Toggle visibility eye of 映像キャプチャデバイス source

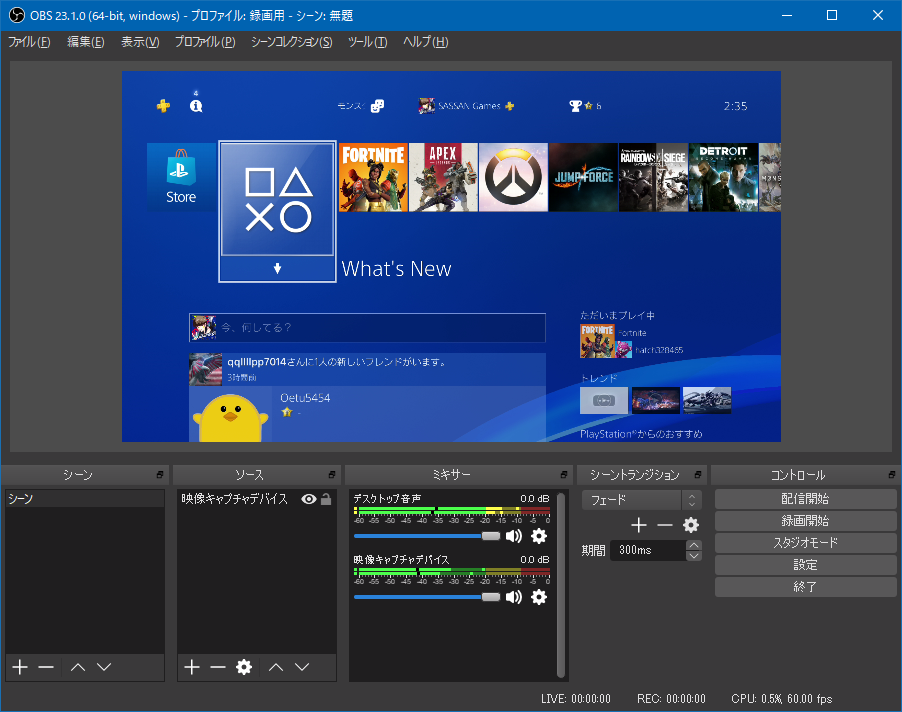pyautogui.click(x=309, y=499)
